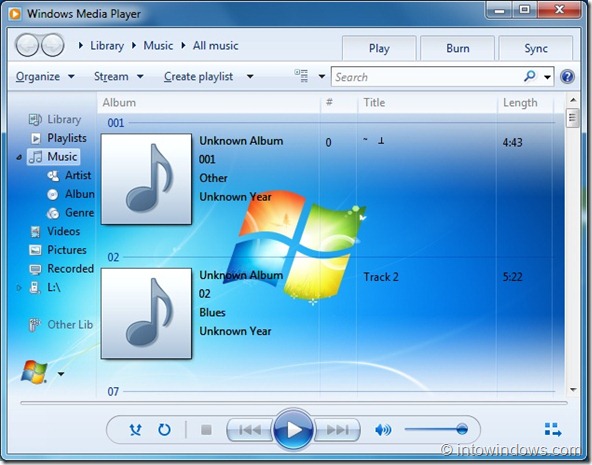Turn on repeat in playback controls
Image resolution: width=592 pixels, height=465 pixels.
(164, 429)
